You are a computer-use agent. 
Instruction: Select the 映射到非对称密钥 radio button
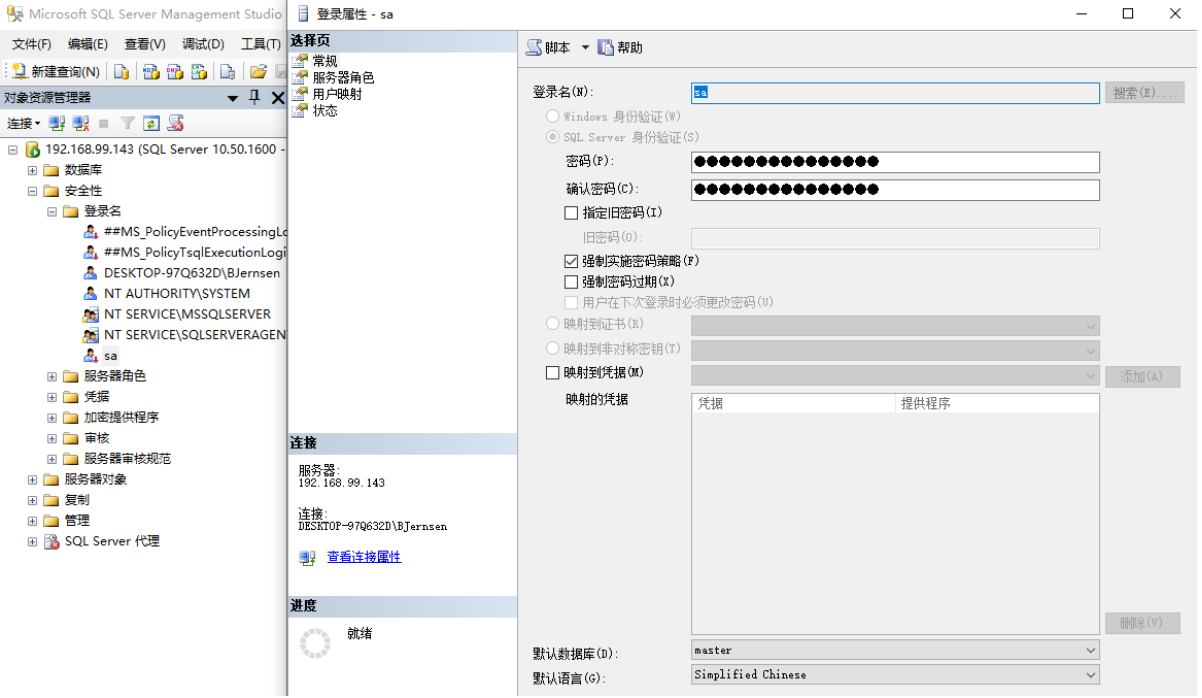click(x=552, y=348)
